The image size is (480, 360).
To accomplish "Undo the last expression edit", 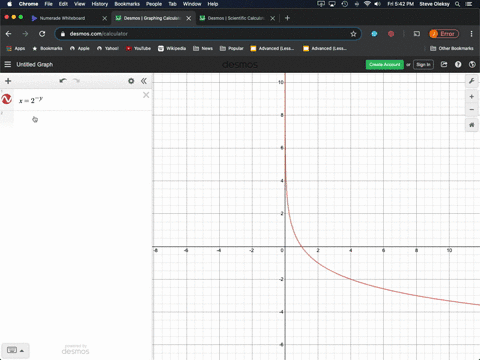I will coord(63,81).
